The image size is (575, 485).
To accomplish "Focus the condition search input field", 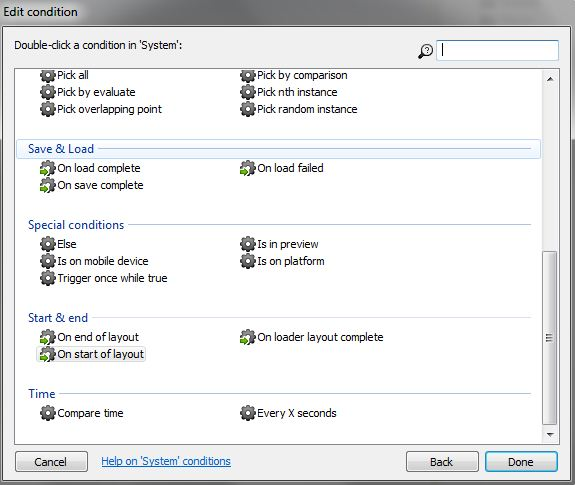I will [x=497, y=50].
